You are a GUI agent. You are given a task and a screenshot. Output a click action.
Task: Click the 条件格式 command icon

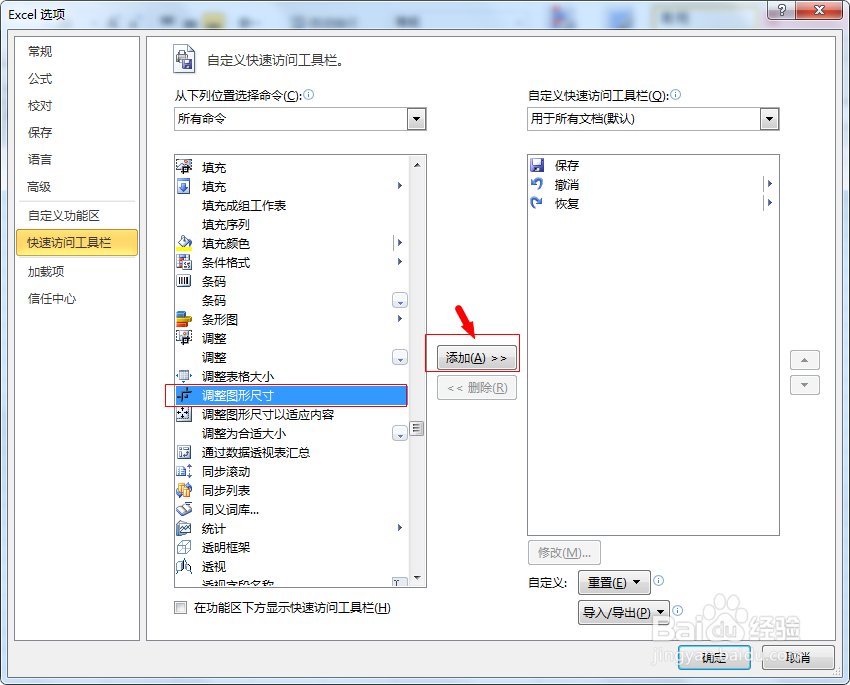(x=184, y=262)
